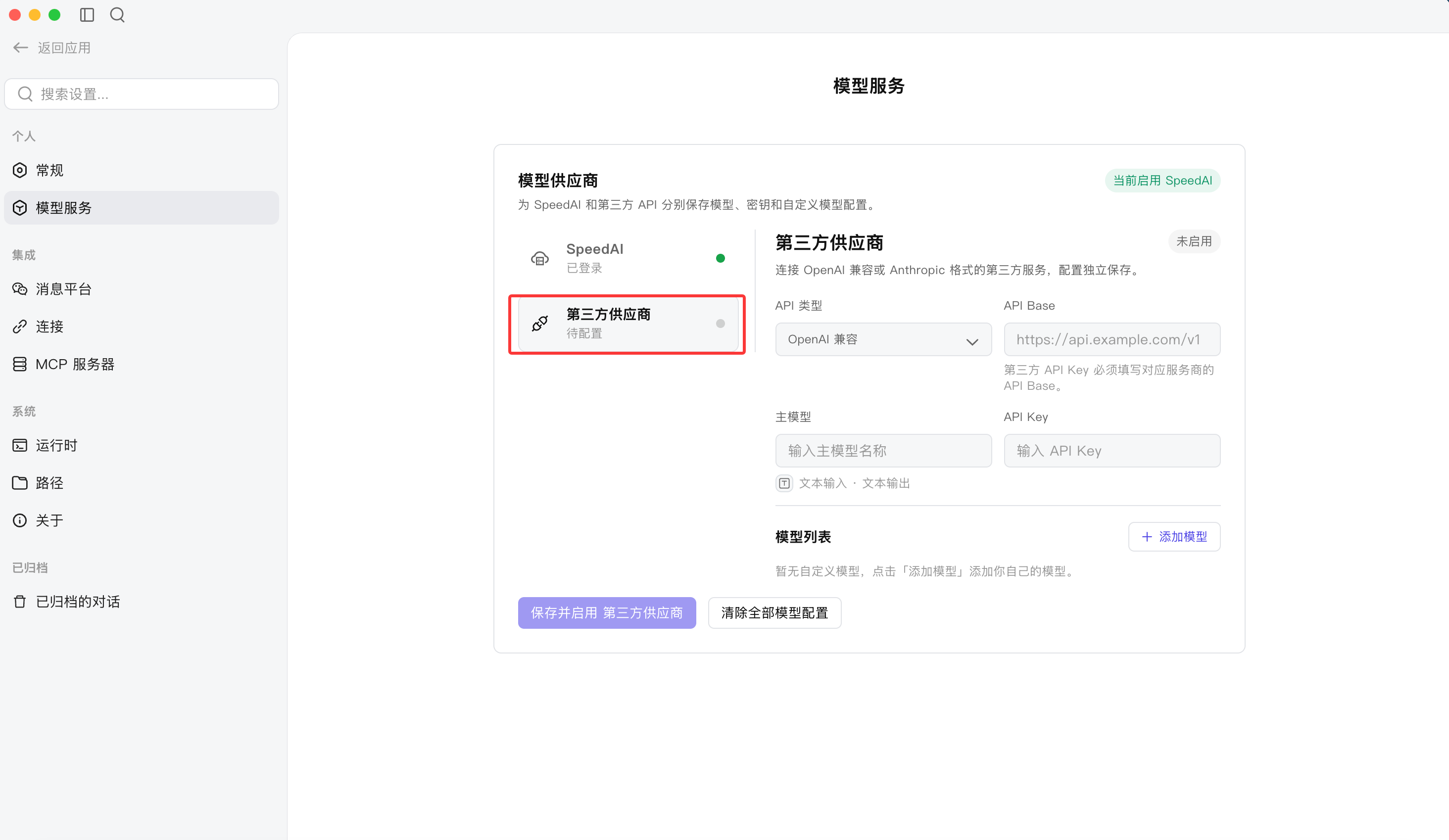This screenshot has height=840, width=1449.
Task: Toggle the sidebar panel icon
Action: [87, 15]
